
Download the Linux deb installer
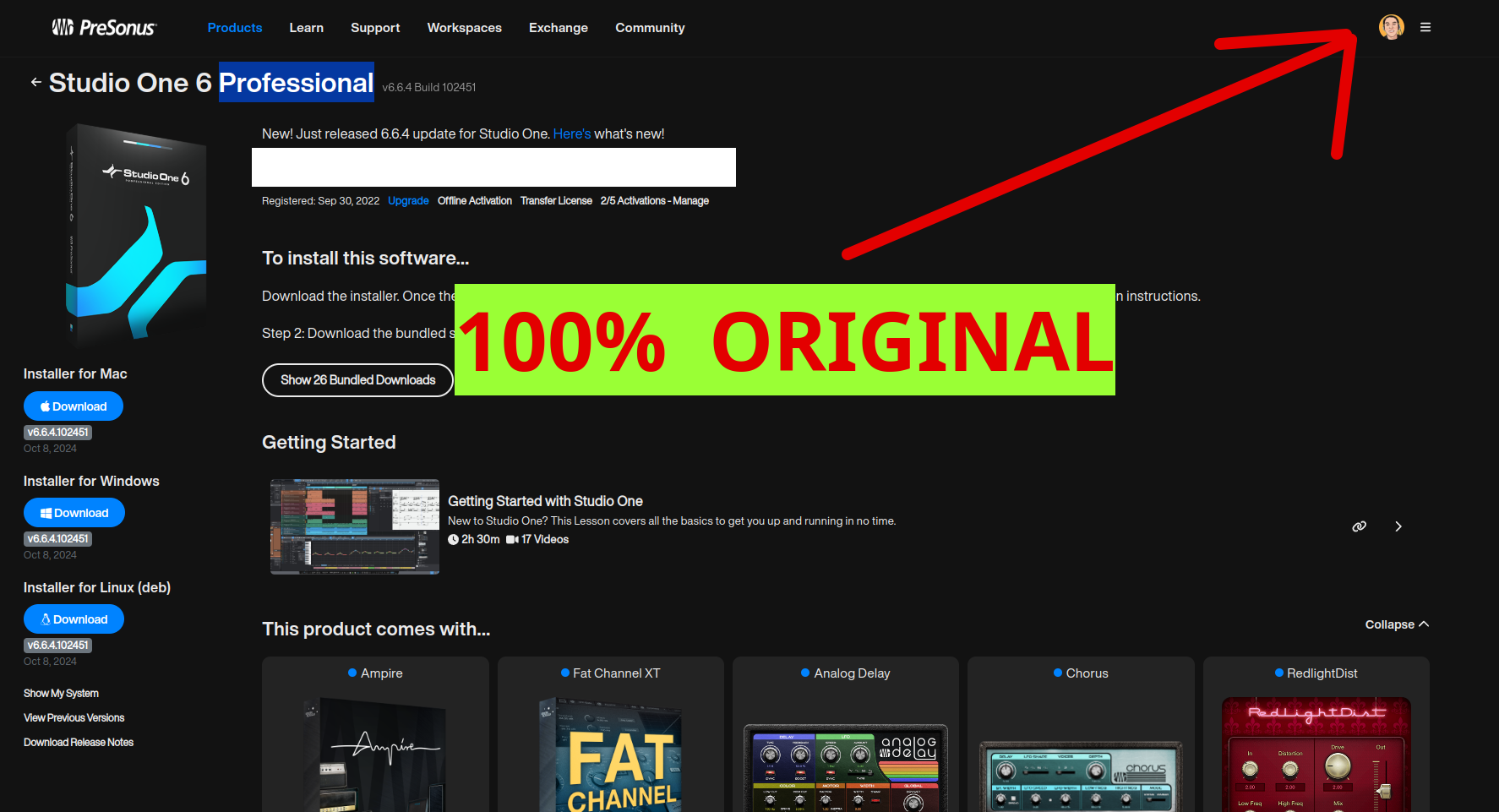[x=74, y=619]
